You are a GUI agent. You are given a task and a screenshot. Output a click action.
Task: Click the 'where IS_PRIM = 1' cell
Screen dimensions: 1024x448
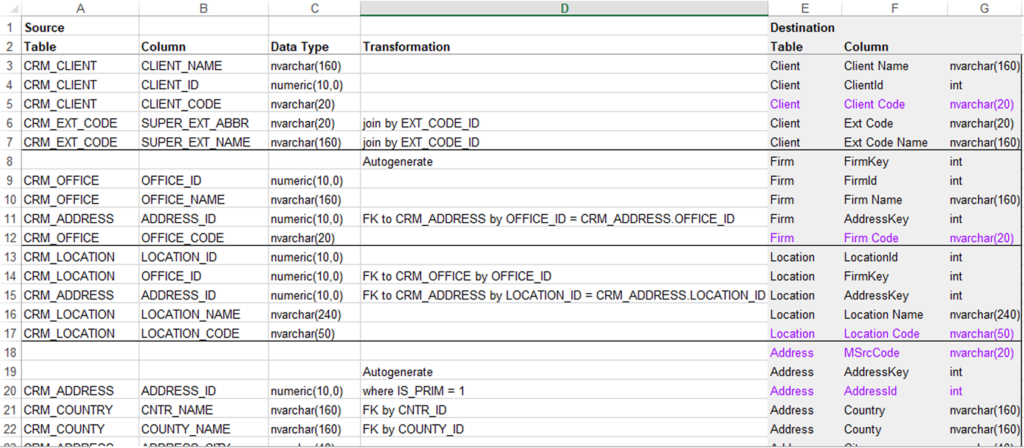(x=564, y=391)
